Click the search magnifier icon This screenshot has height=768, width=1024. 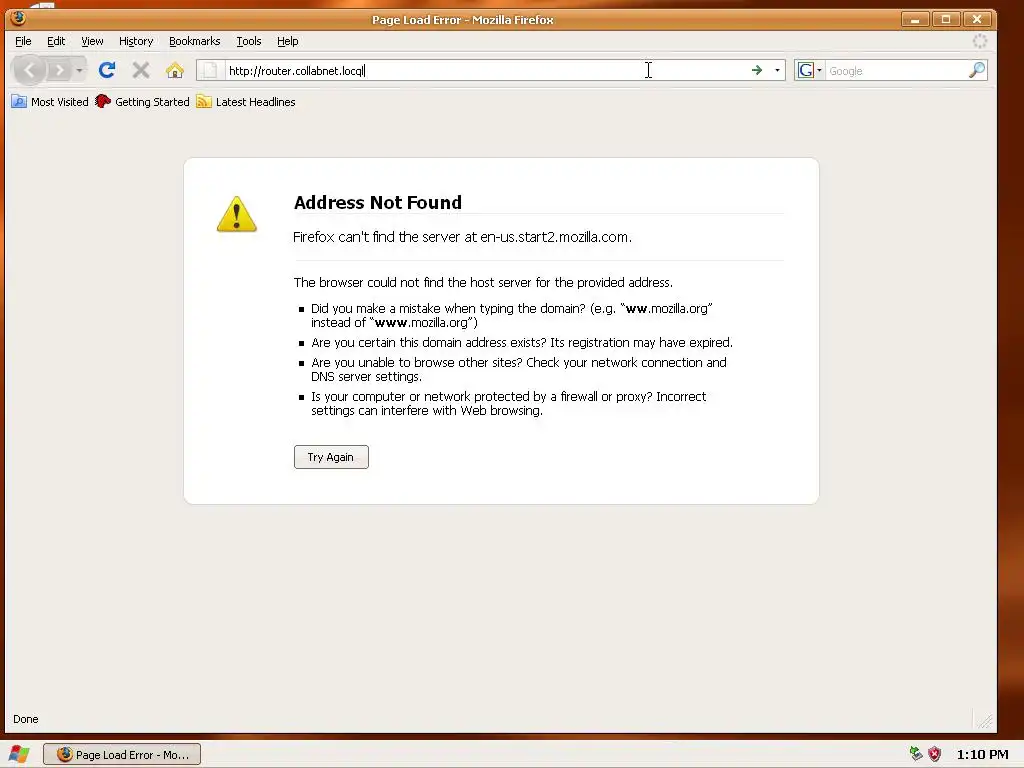tap(977, 70)
